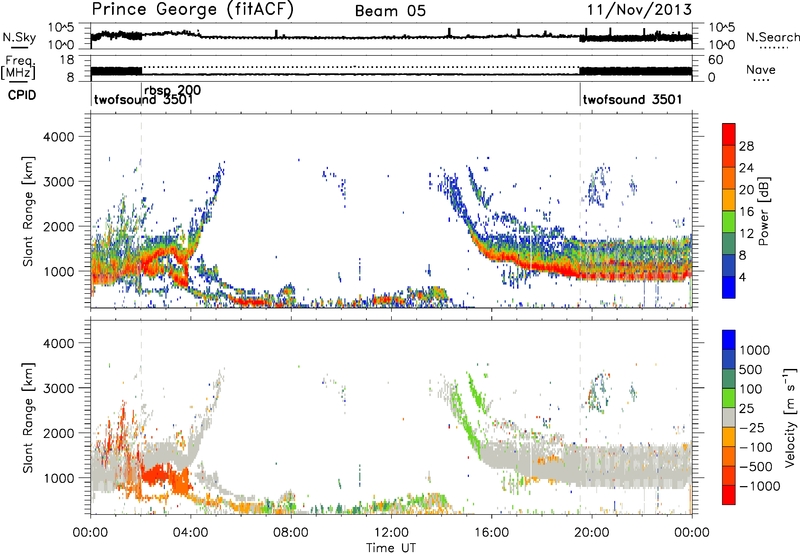Screen dimensions: 800x554
Task: Click the '-100' label on velocity colorbar
Action: click(x=756, y=447)
